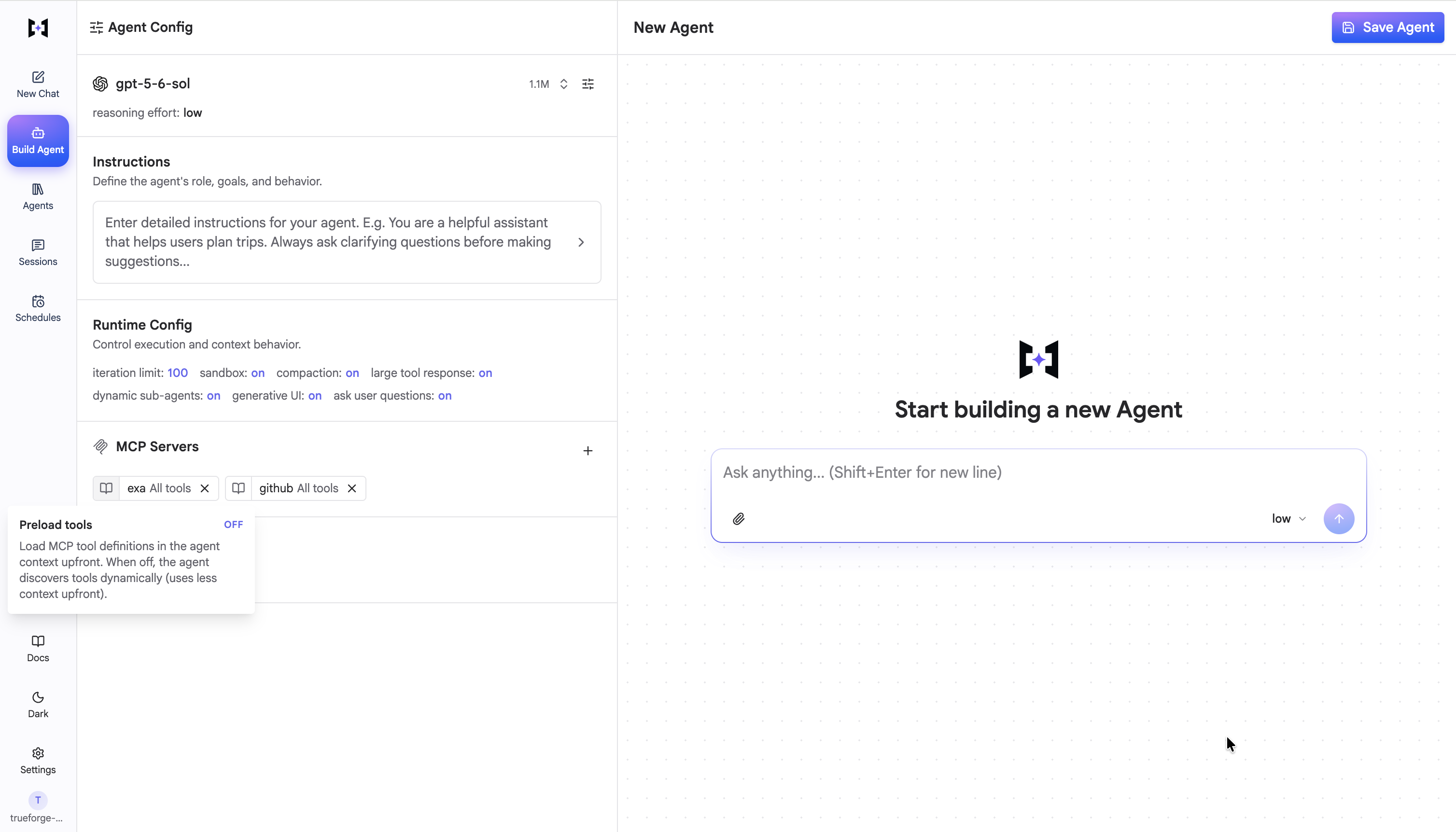Change the reasoning effort low value
Screen dimensions: 1456x832
click(x=193, y=112)
